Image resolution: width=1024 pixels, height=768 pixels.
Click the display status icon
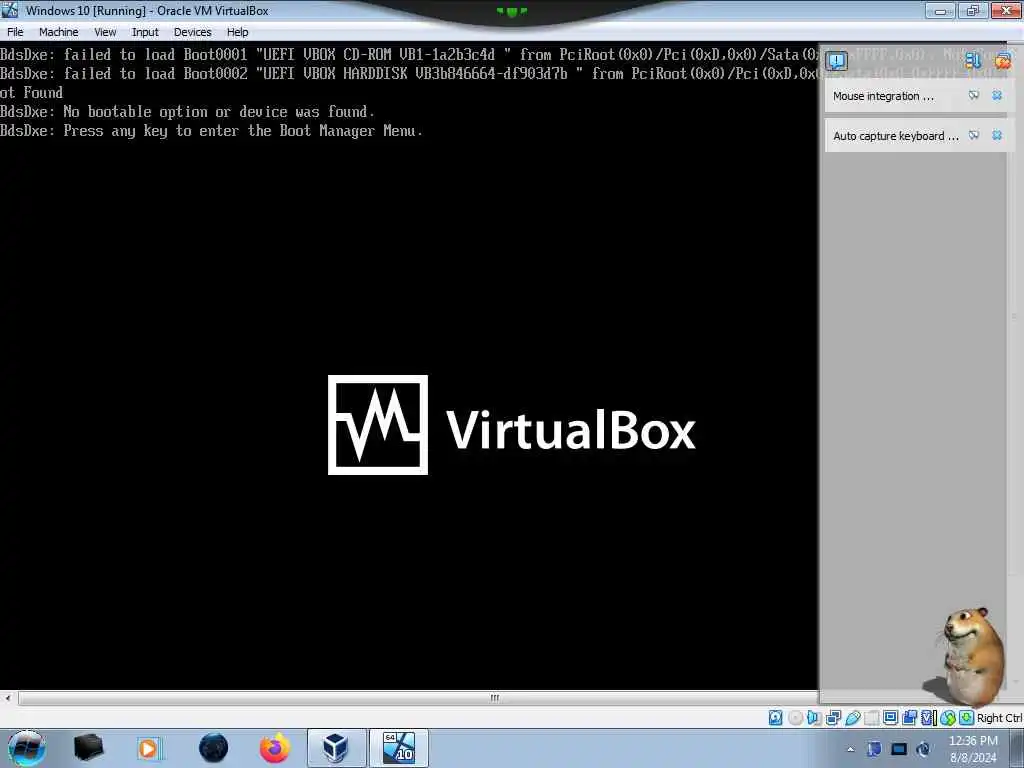[x=890, y=718]
